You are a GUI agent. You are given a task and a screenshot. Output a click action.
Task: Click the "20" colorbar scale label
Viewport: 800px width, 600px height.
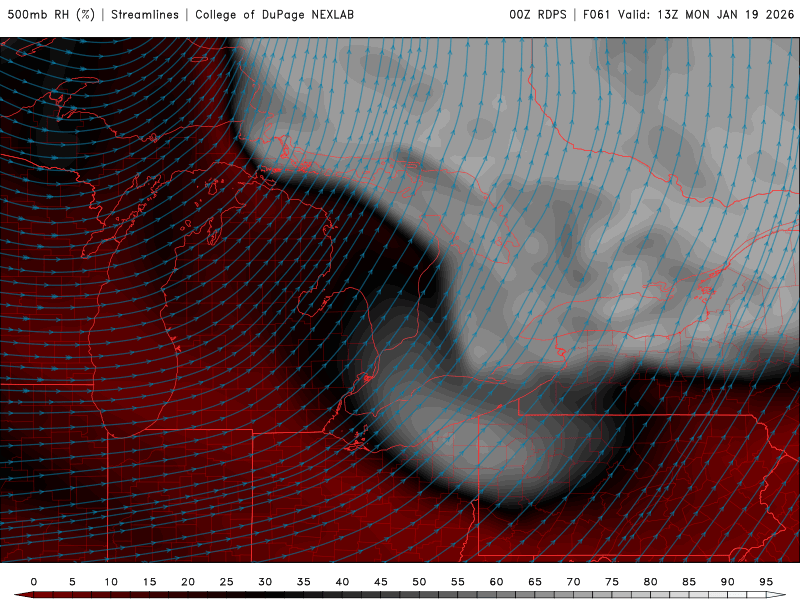tap(188, 582)
